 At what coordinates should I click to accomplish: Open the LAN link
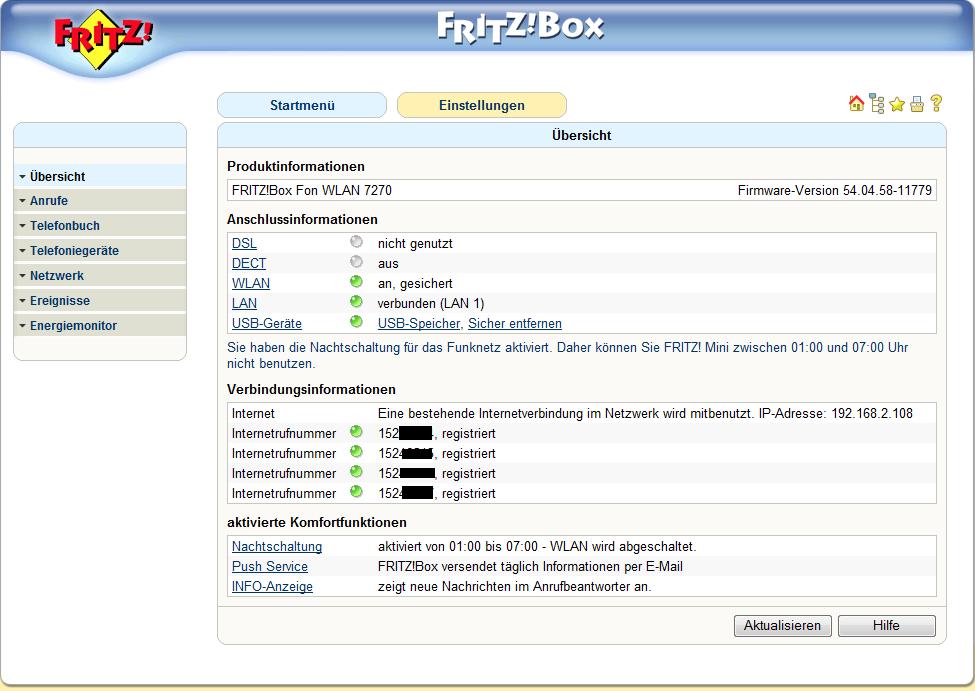(x=244, y=304)
